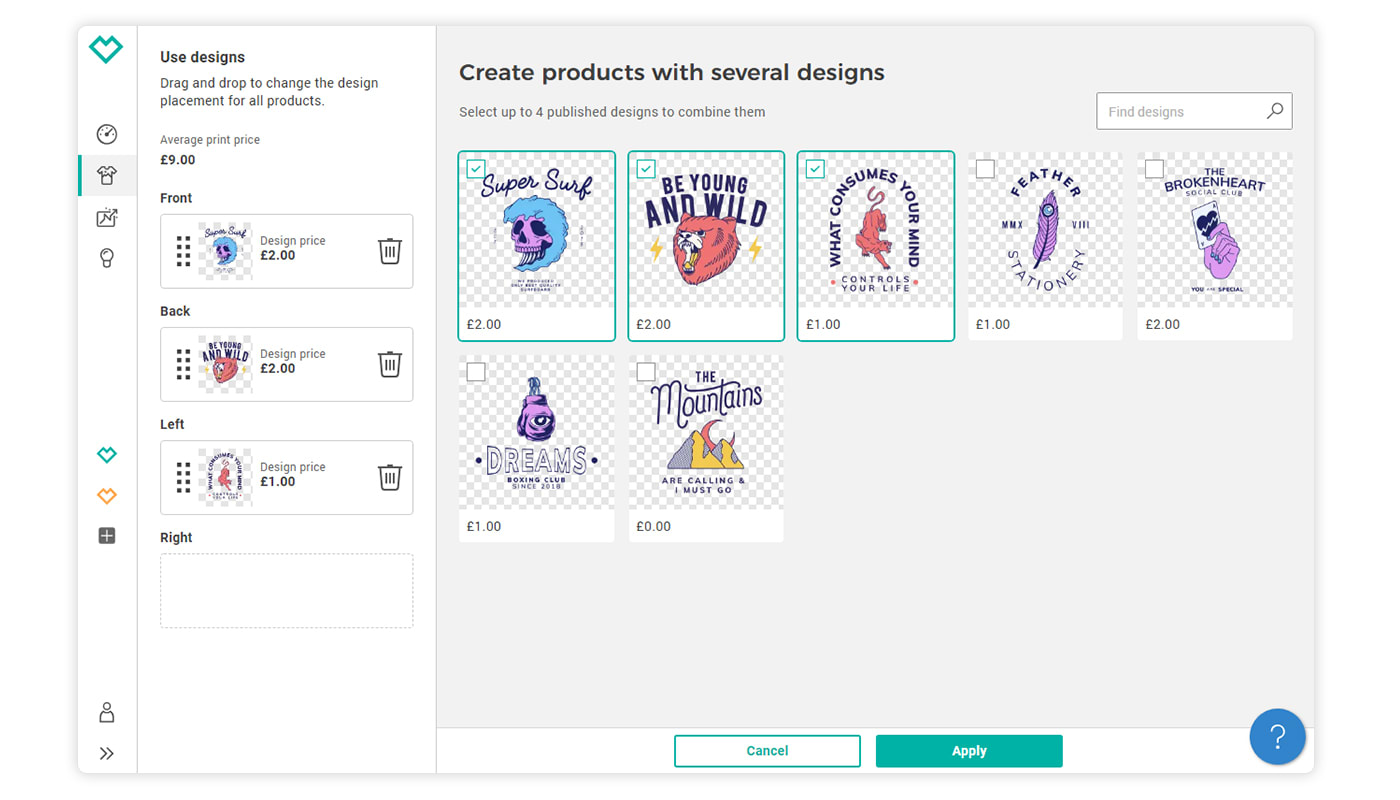Check the Brokenheart Social Club checkbox
Screen dimensions: 1400x800
pos(1154,169)
